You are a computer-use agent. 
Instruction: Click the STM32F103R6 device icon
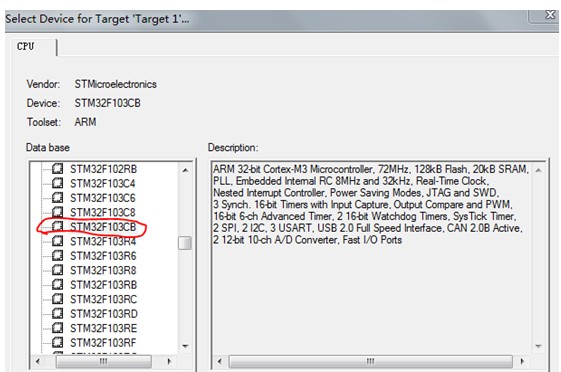(58, 255)
